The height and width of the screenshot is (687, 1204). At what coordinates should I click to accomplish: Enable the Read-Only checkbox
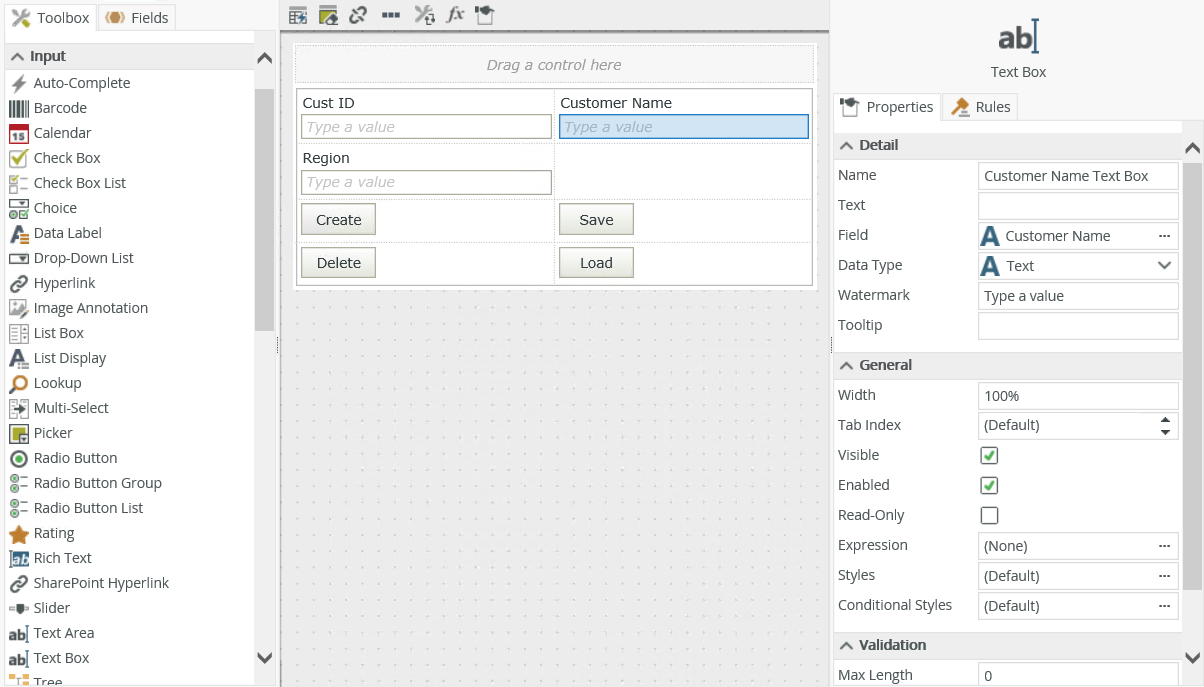[x=989, y=515]
